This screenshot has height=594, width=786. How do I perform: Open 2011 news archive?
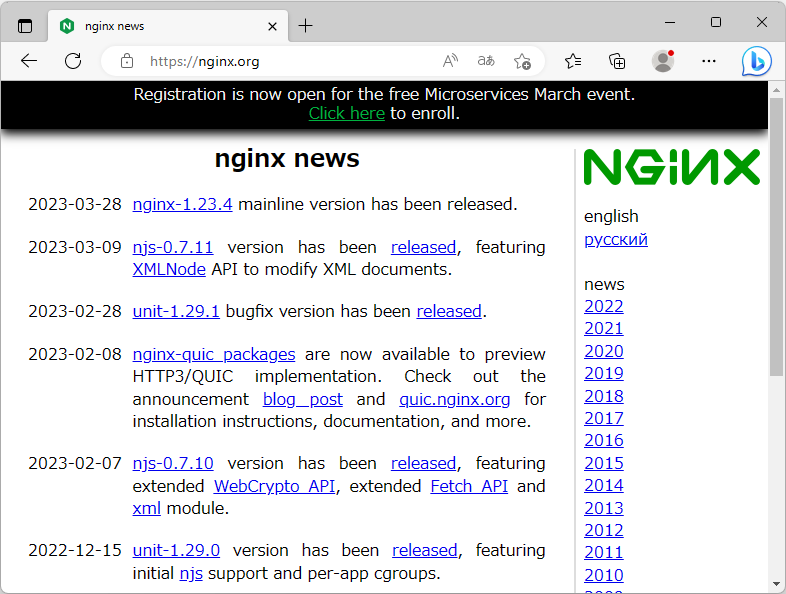point(604,552)
